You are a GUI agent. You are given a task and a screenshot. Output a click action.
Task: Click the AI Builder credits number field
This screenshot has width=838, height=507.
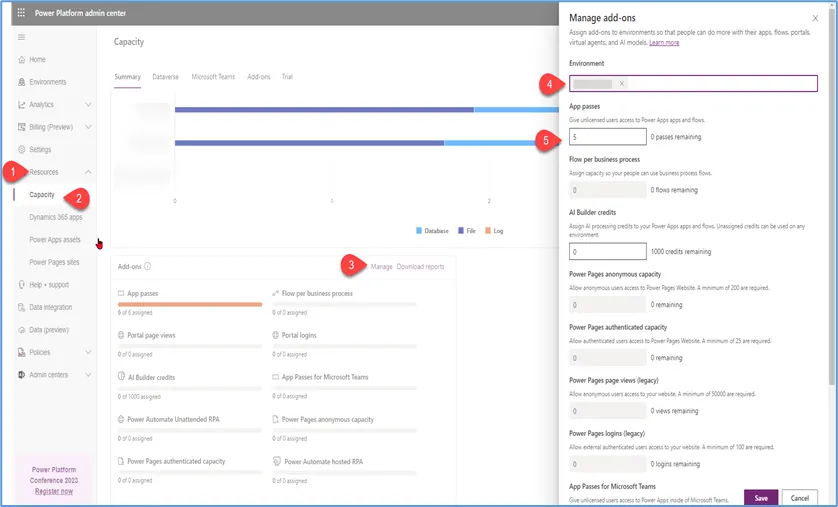click(608, 251)
